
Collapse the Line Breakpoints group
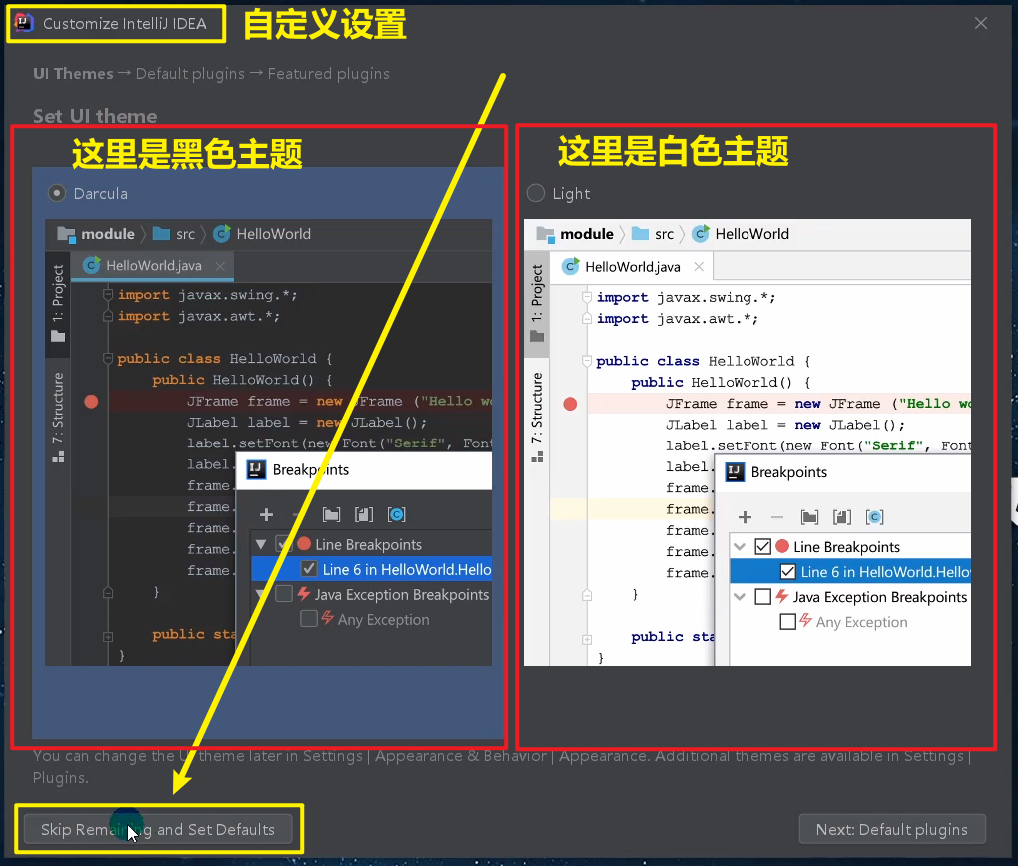tap(258, 544)
